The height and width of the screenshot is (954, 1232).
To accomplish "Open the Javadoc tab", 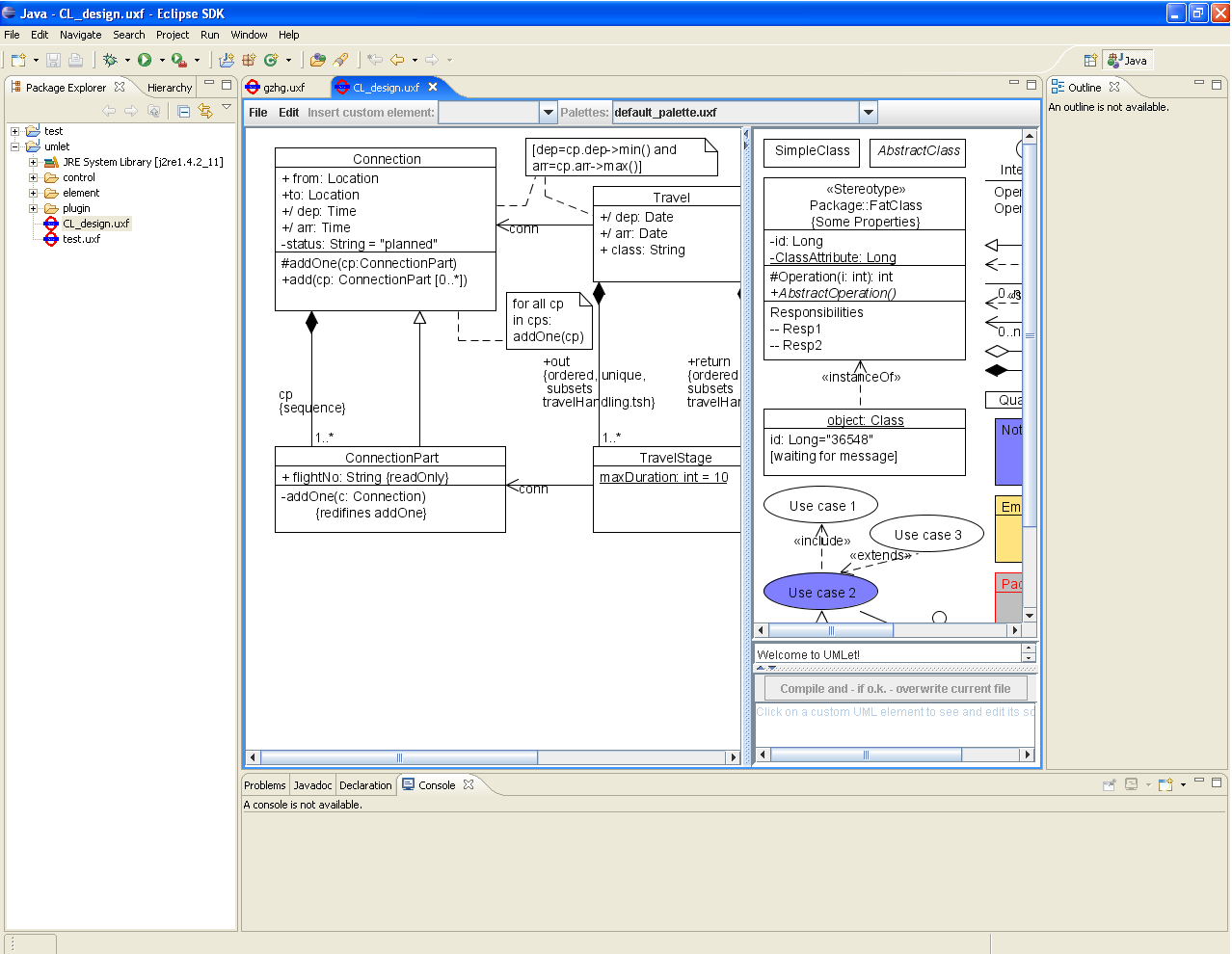I will (x=312, y=785).
